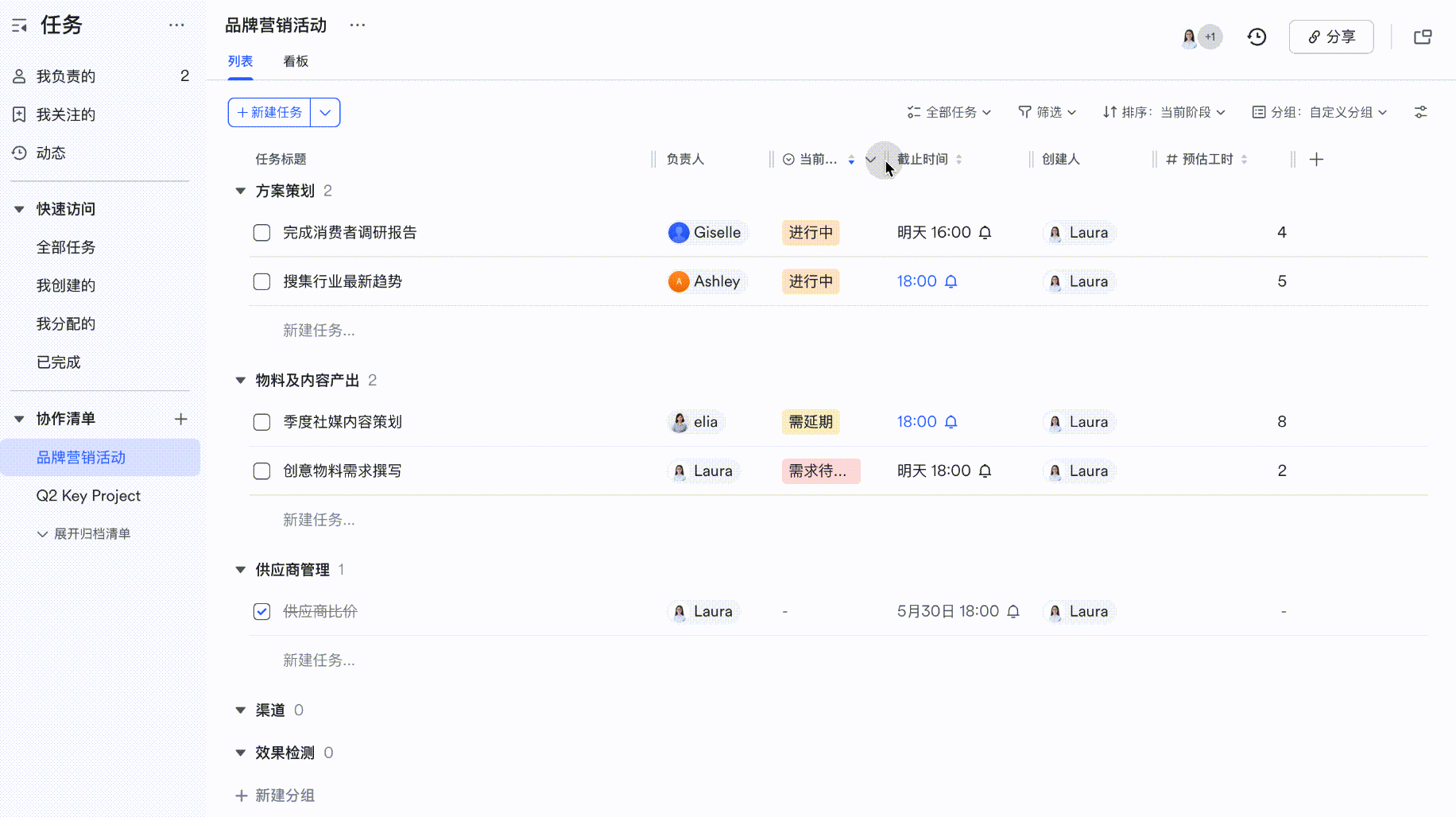The height and width of the screenshot is (817, 1456).
Task: Open the 筛选 filter panel
Action: (x=1047, y=112)
